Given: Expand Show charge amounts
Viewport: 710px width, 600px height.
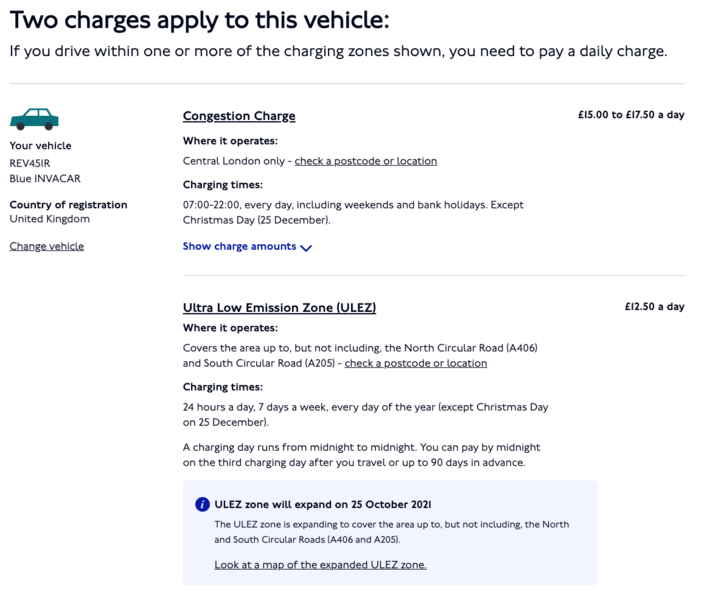Looking at the screenshot, I should [x=247, y=246].
